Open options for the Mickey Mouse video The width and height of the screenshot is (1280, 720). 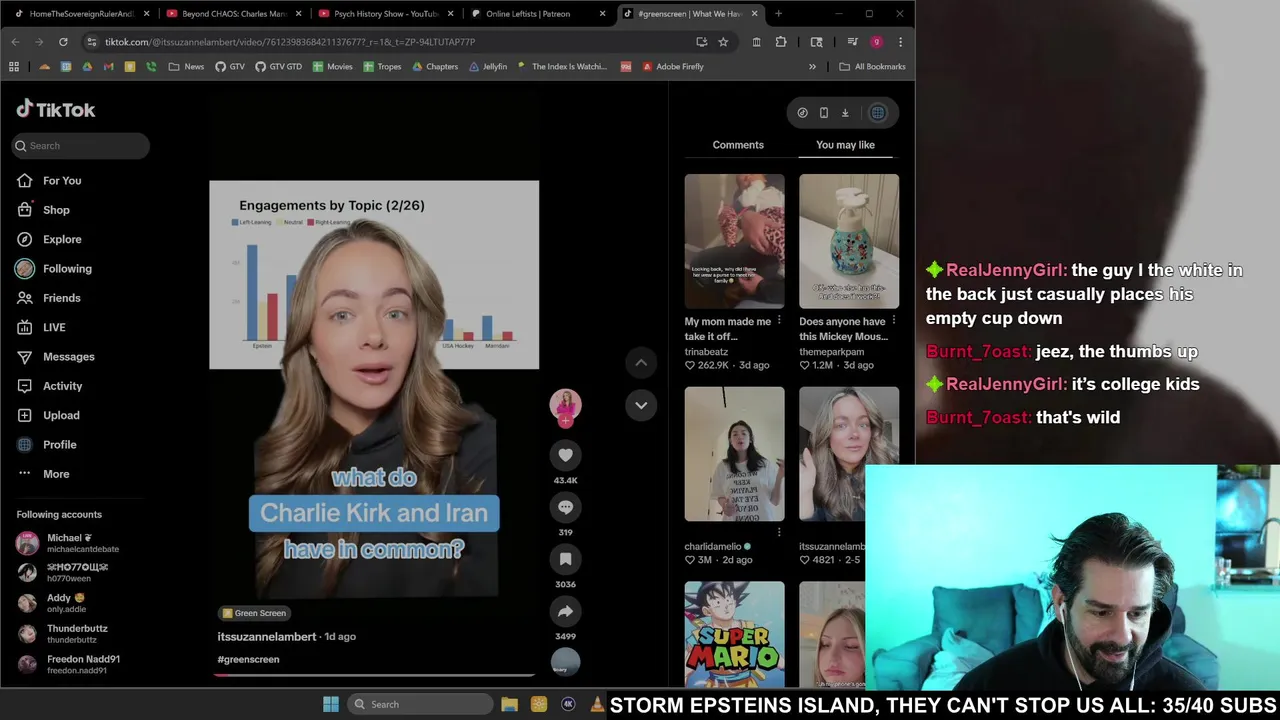pyautogui.click(x=893, y=321)
